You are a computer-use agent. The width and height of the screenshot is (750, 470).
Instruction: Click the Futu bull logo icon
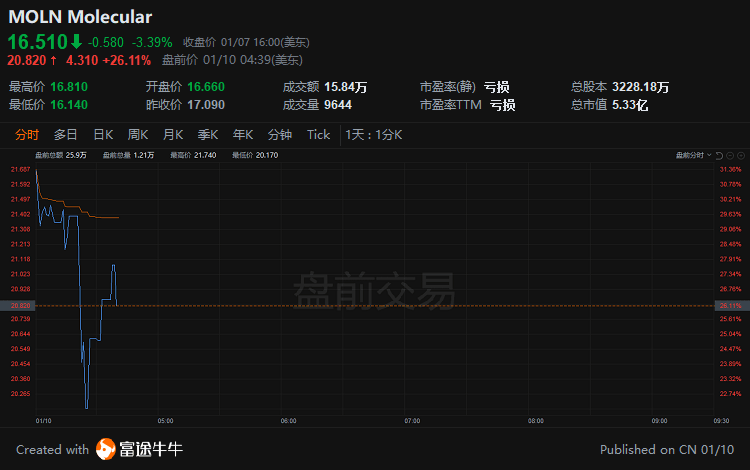point(105,449)
